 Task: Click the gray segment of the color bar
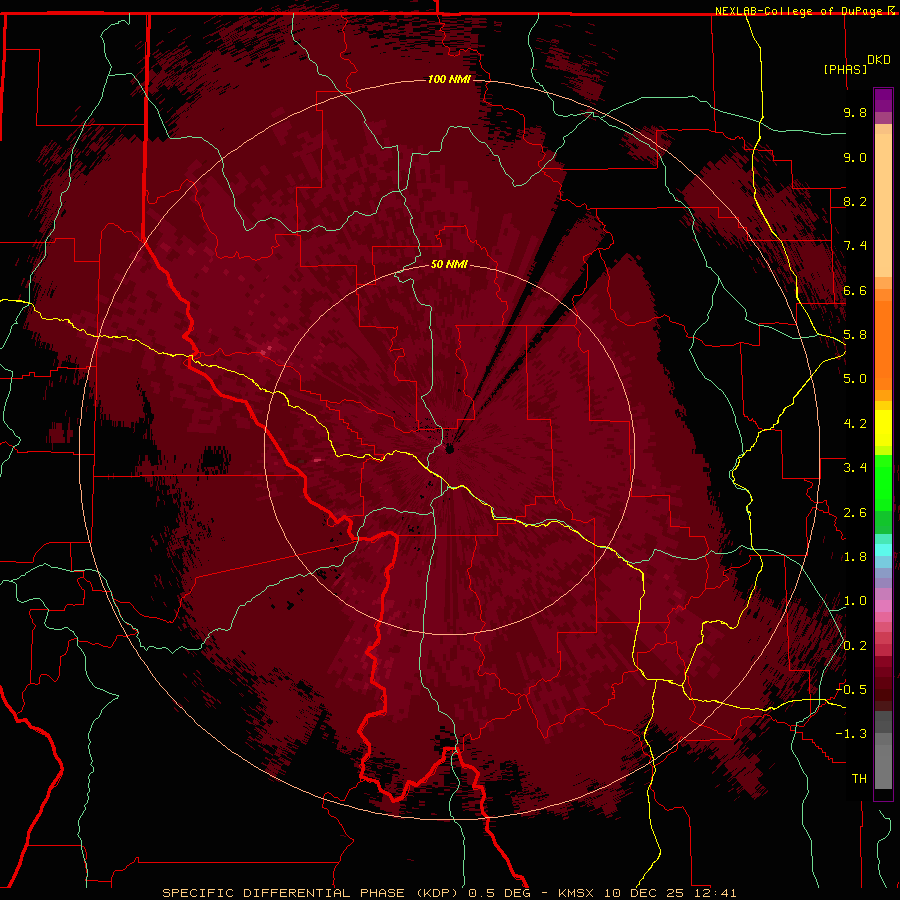(883, 752)
